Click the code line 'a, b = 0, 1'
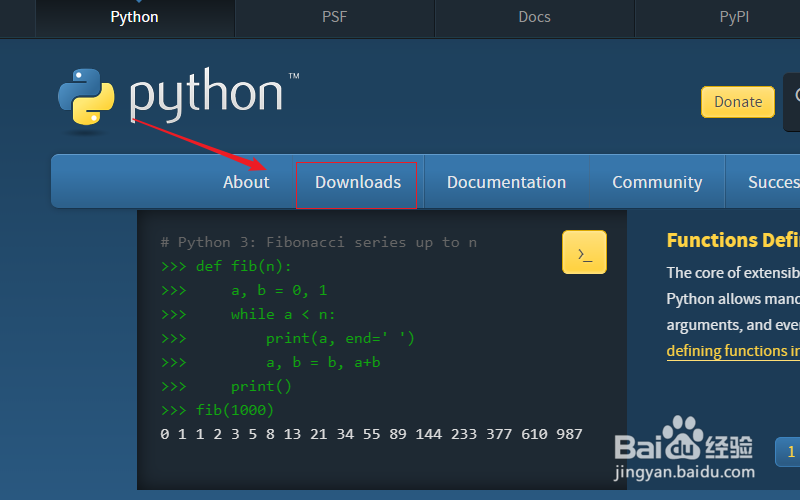The width and height of the screenshot is (800, 500). [244, 290]
